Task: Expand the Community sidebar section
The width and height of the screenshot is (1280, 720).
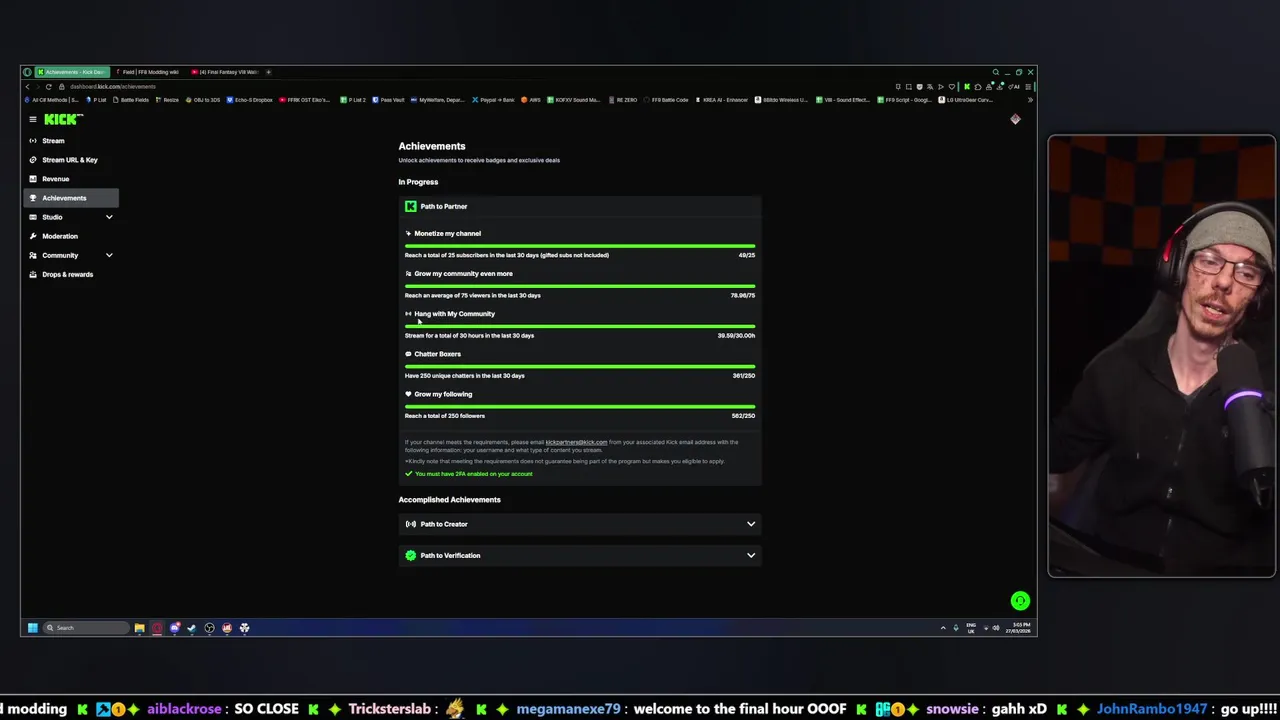Action: point(70,255)
